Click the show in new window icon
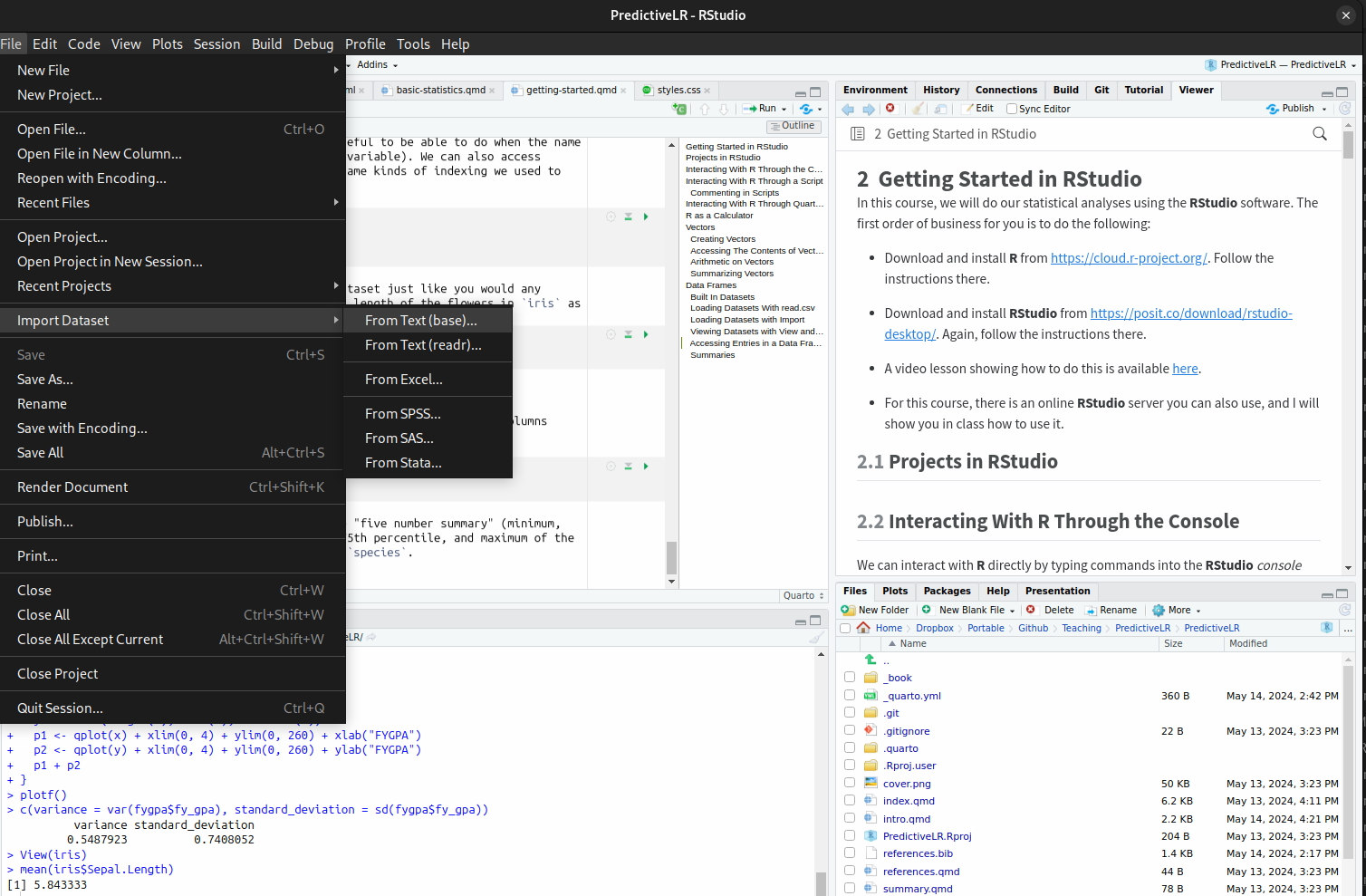 click(940, 109)
